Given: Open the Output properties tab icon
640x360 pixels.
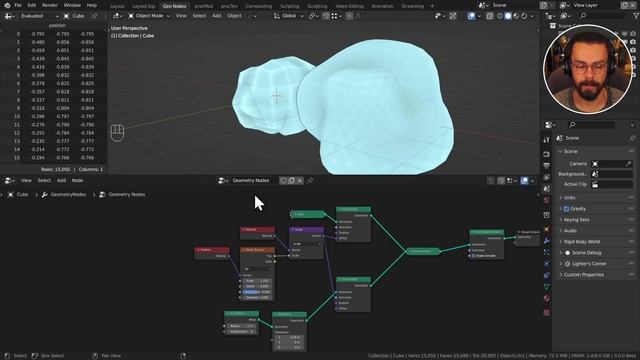Looking at the screenshot, I should coord(547,166).
